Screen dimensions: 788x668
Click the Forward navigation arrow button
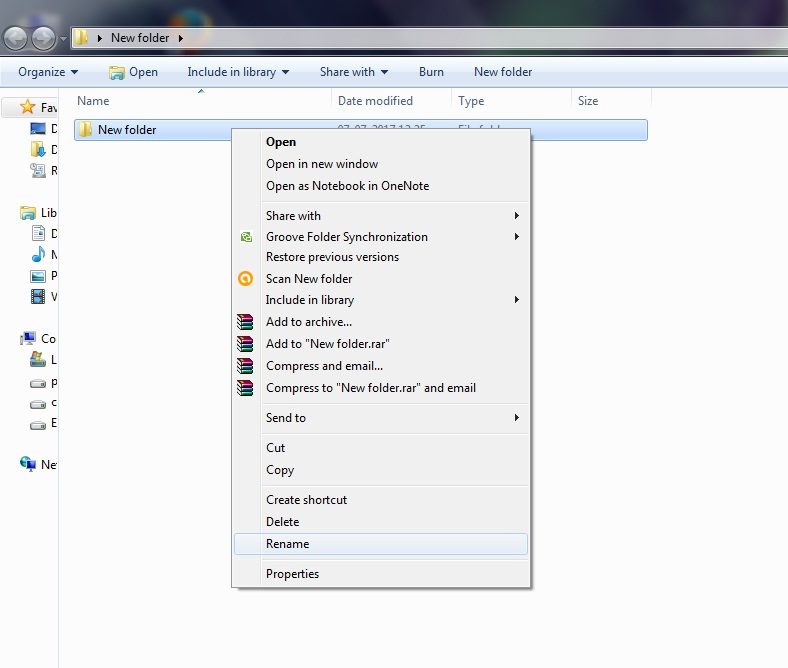44,38
